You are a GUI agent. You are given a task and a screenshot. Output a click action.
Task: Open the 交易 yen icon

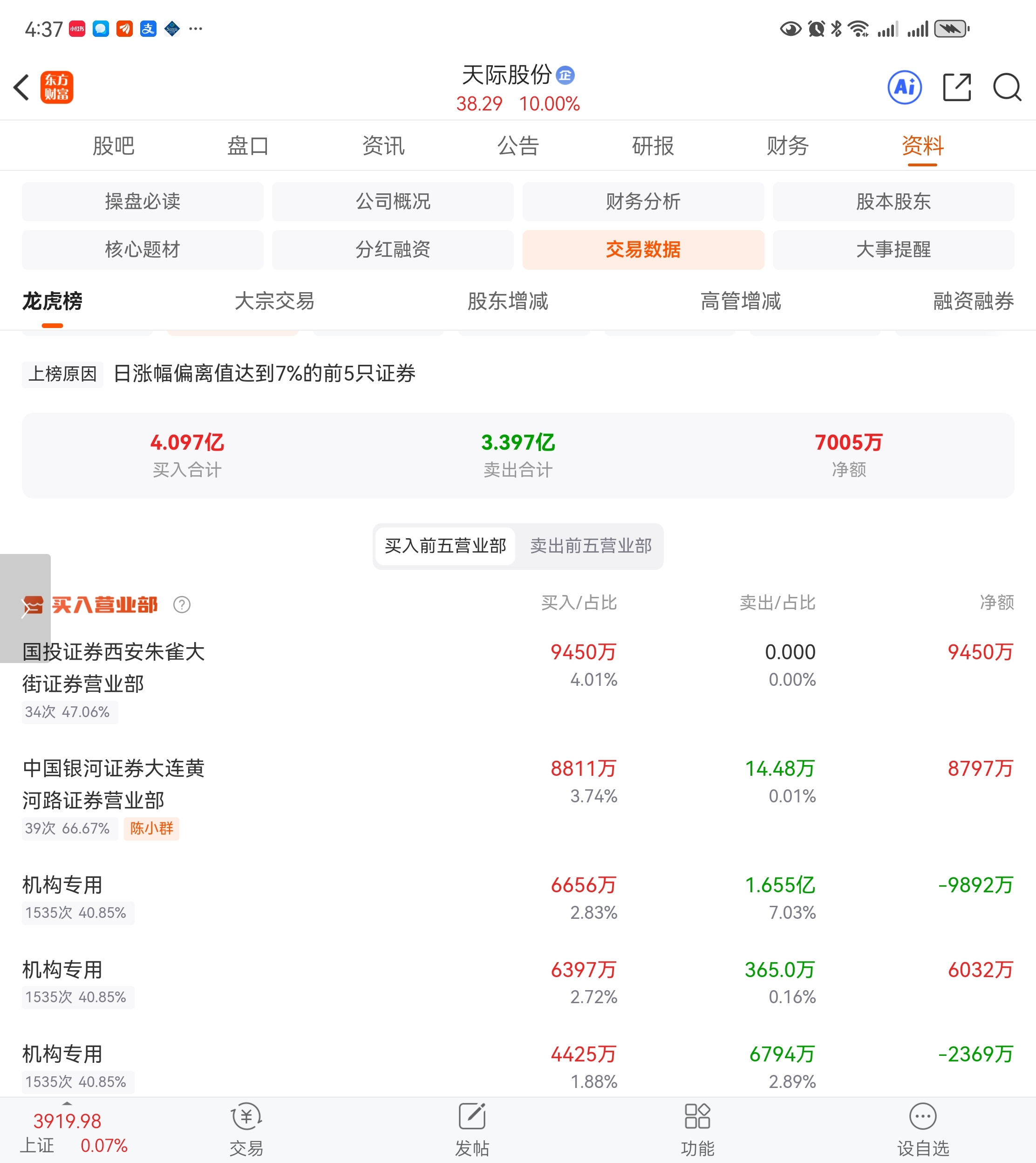tap(246, 1117)
